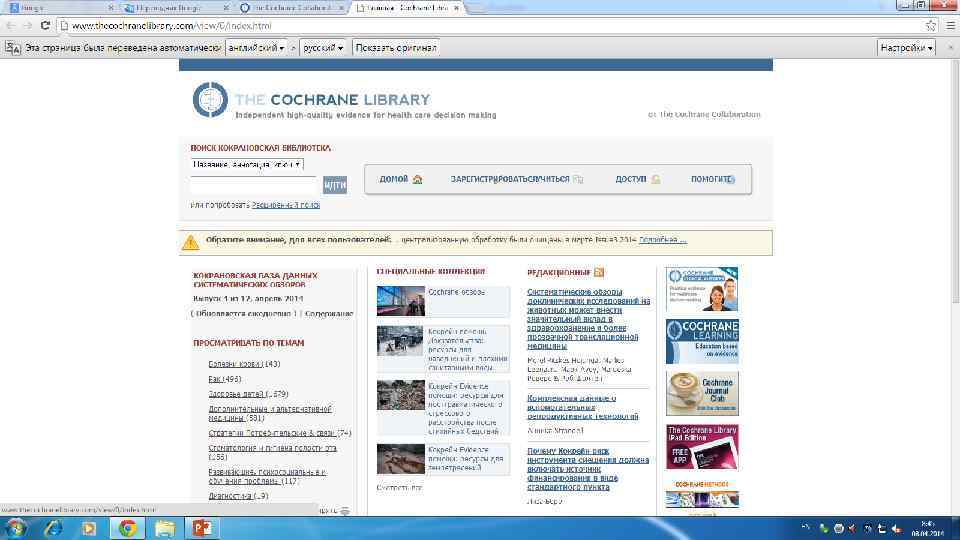Click the Cochrane Library logo
The height and width of the screenshot is (540, 960).
(312, 100)
